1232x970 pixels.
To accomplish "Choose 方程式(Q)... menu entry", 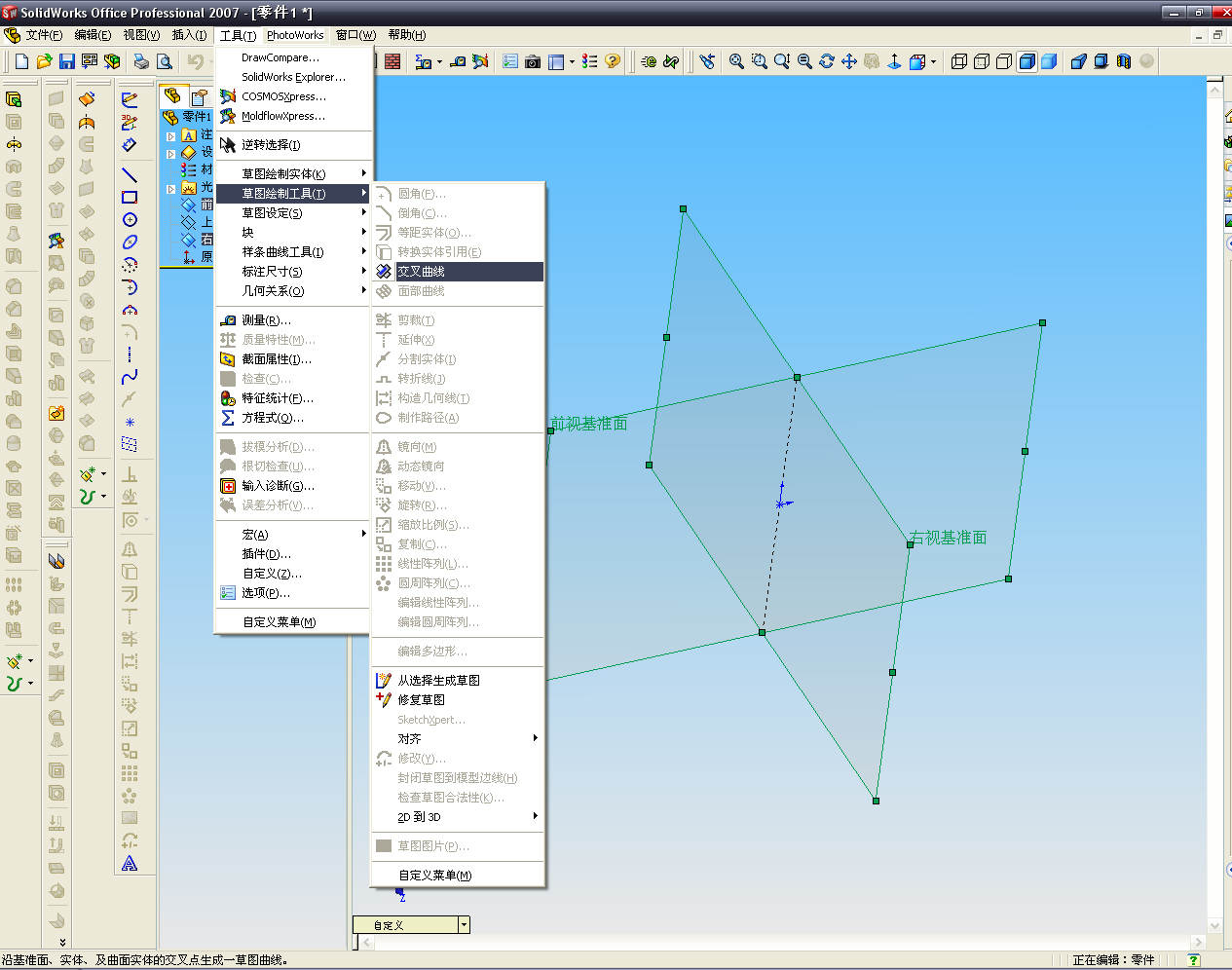I will (x=293, y=417).
